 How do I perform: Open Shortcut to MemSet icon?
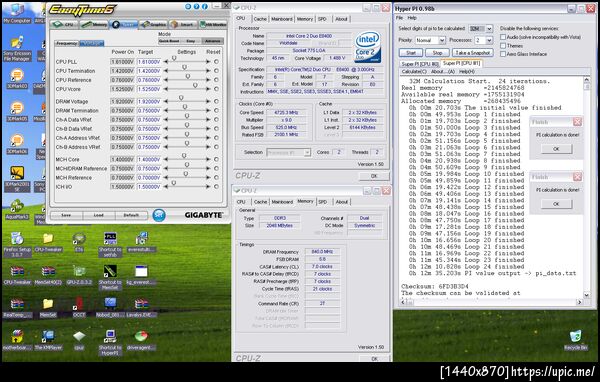click(x=110, y=277)
